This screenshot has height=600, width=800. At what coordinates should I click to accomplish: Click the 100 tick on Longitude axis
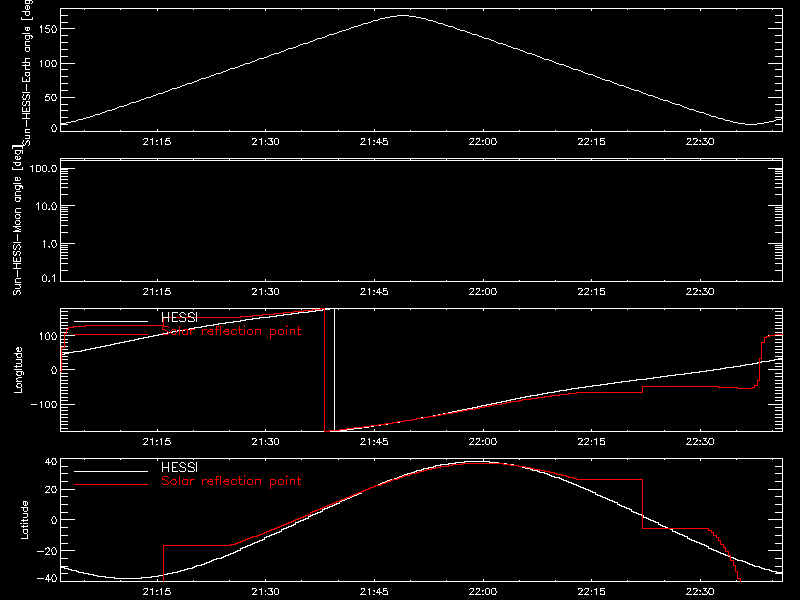click(47, 336)
